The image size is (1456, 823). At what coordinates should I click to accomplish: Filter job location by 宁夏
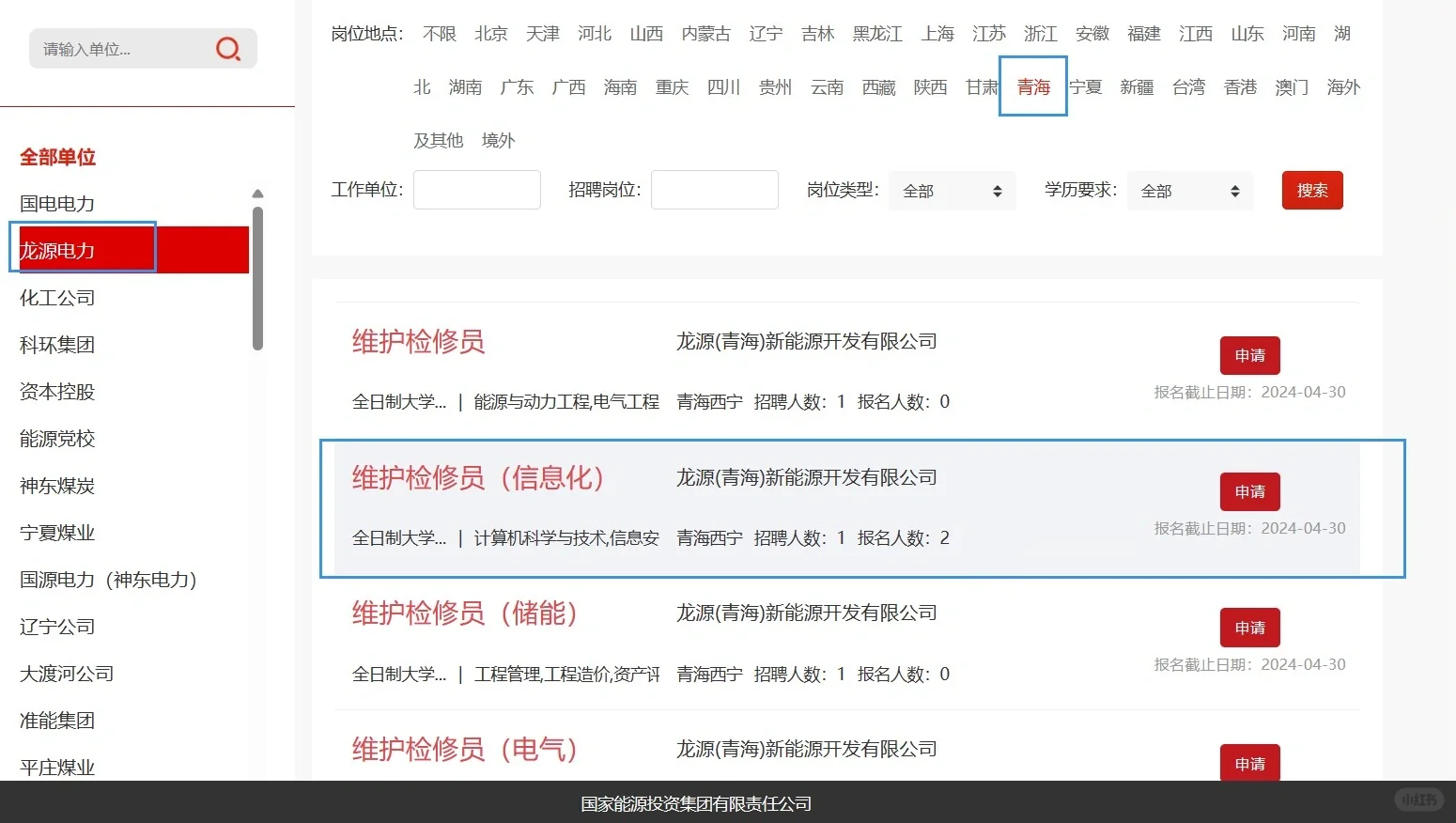(x=1086, y=87)
